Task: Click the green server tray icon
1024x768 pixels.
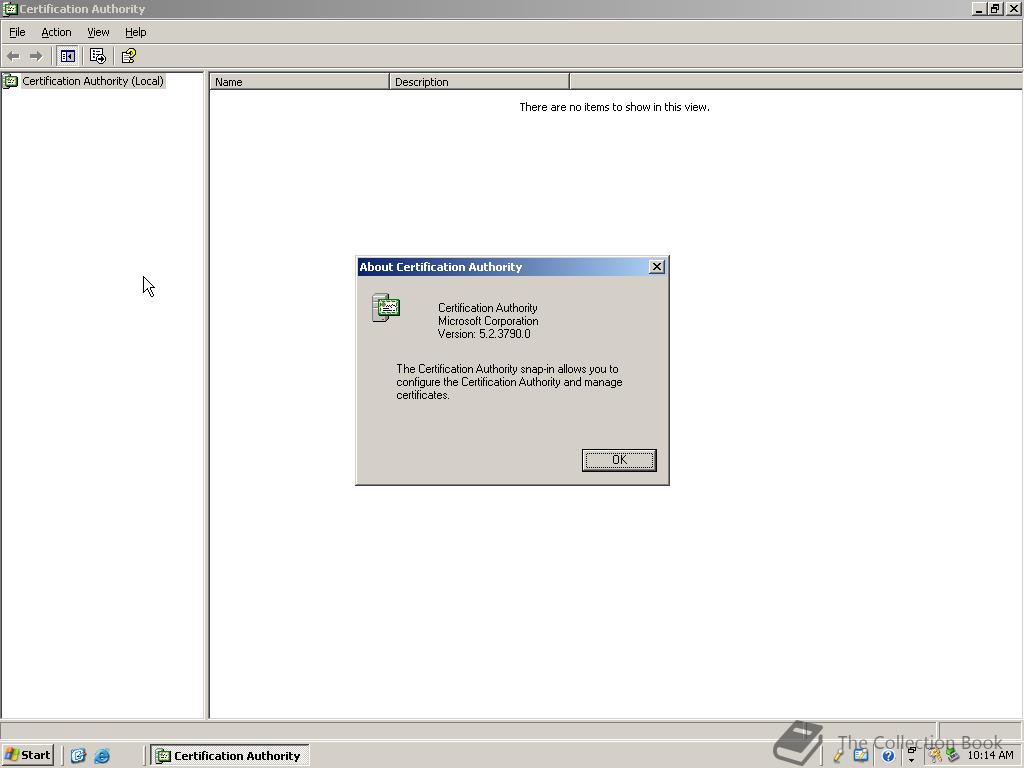Action: click(x=953, y=756)
